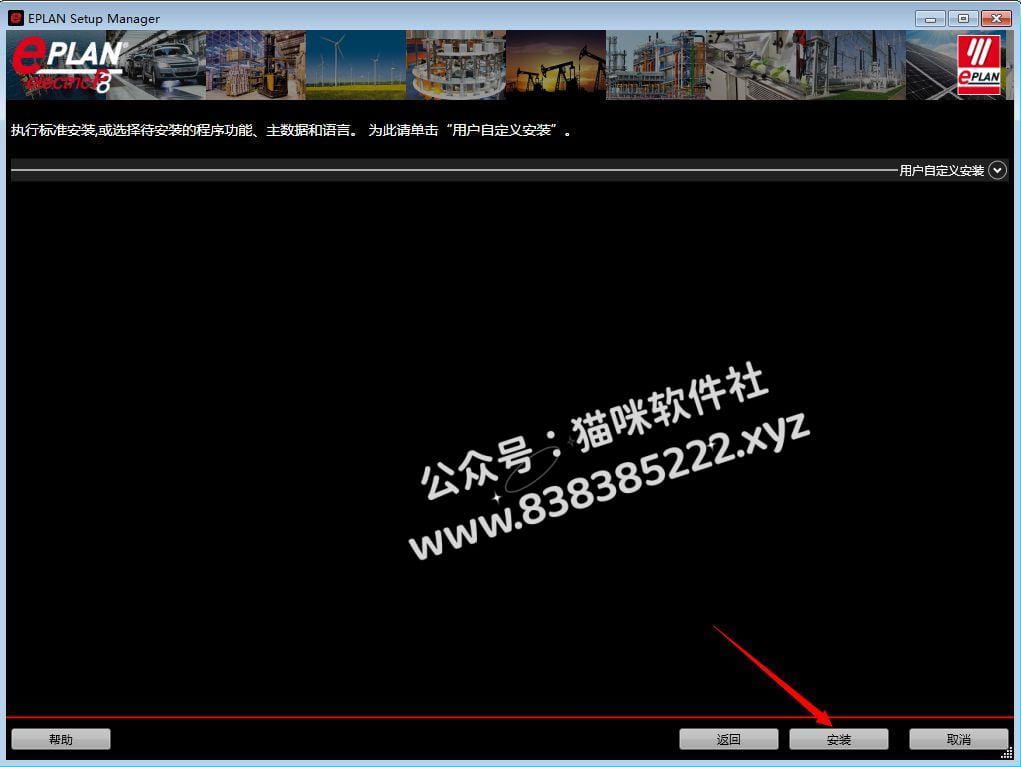Click the 安装 (Install) button
1021x767 pixels.
pyautogui.click(x=839, y=739)
